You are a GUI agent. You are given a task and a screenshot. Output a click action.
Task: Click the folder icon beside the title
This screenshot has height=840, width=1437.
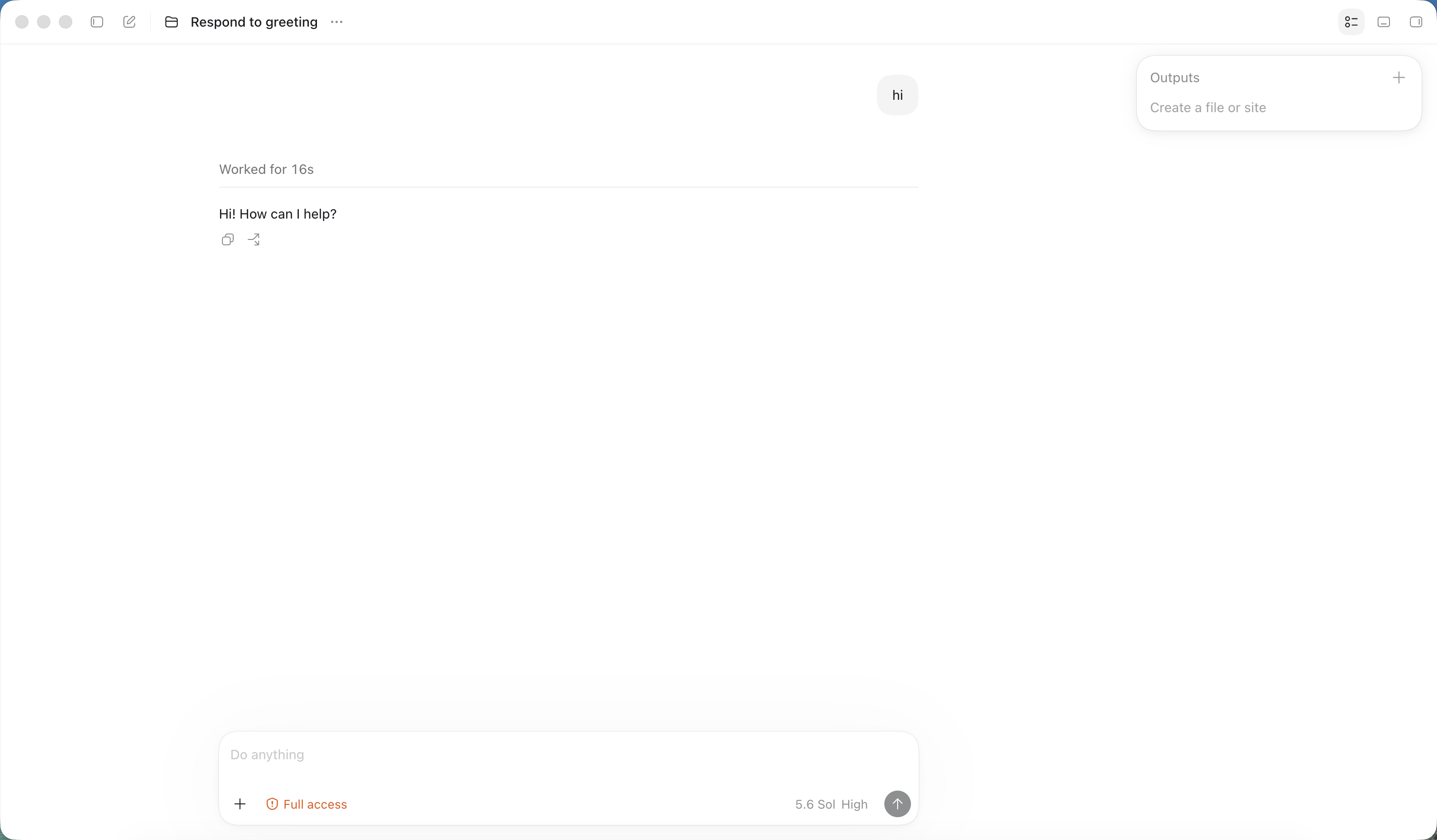click(171, 22)
